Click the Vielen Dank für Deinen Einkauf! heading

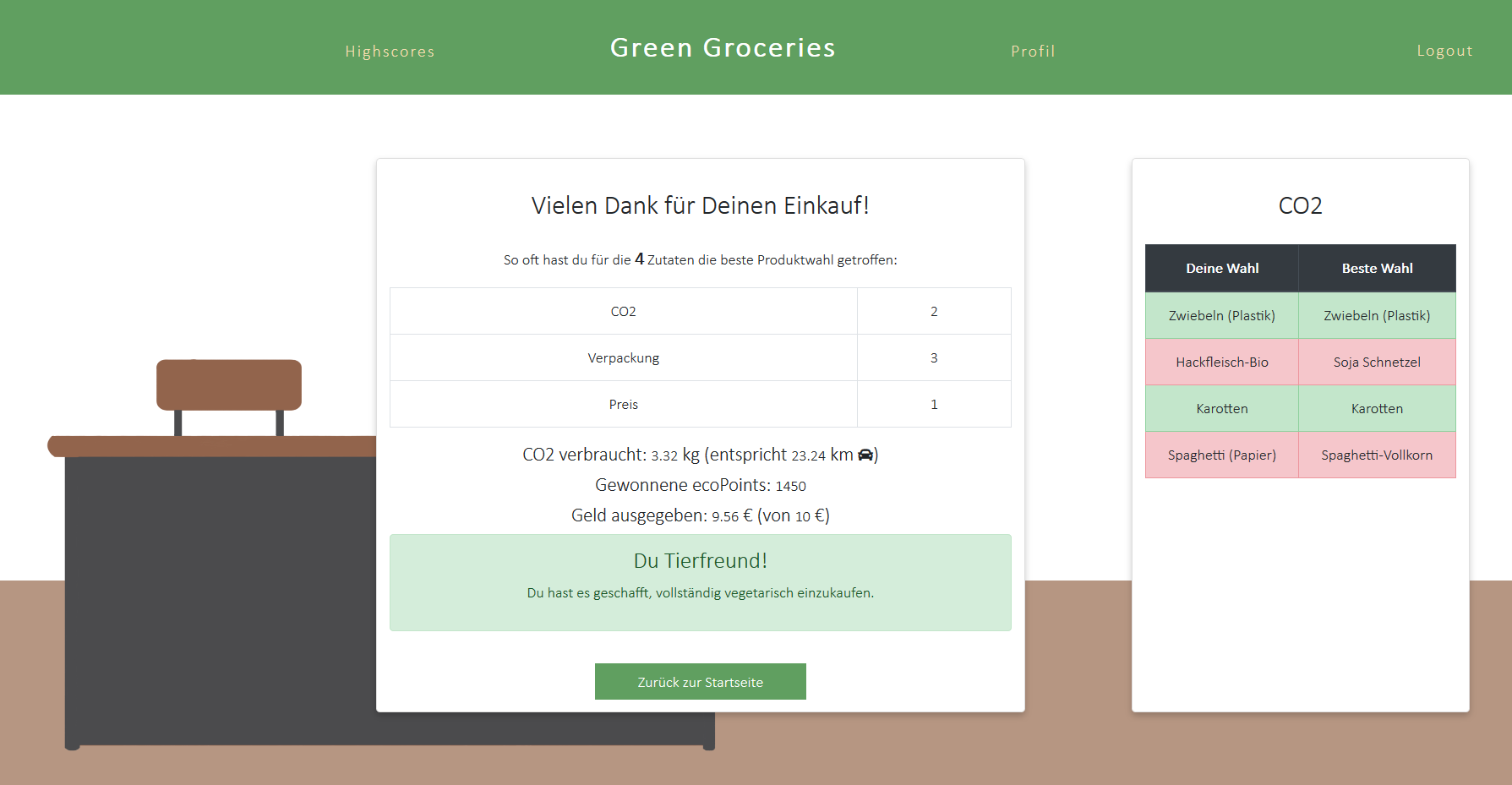coord(701,205)
